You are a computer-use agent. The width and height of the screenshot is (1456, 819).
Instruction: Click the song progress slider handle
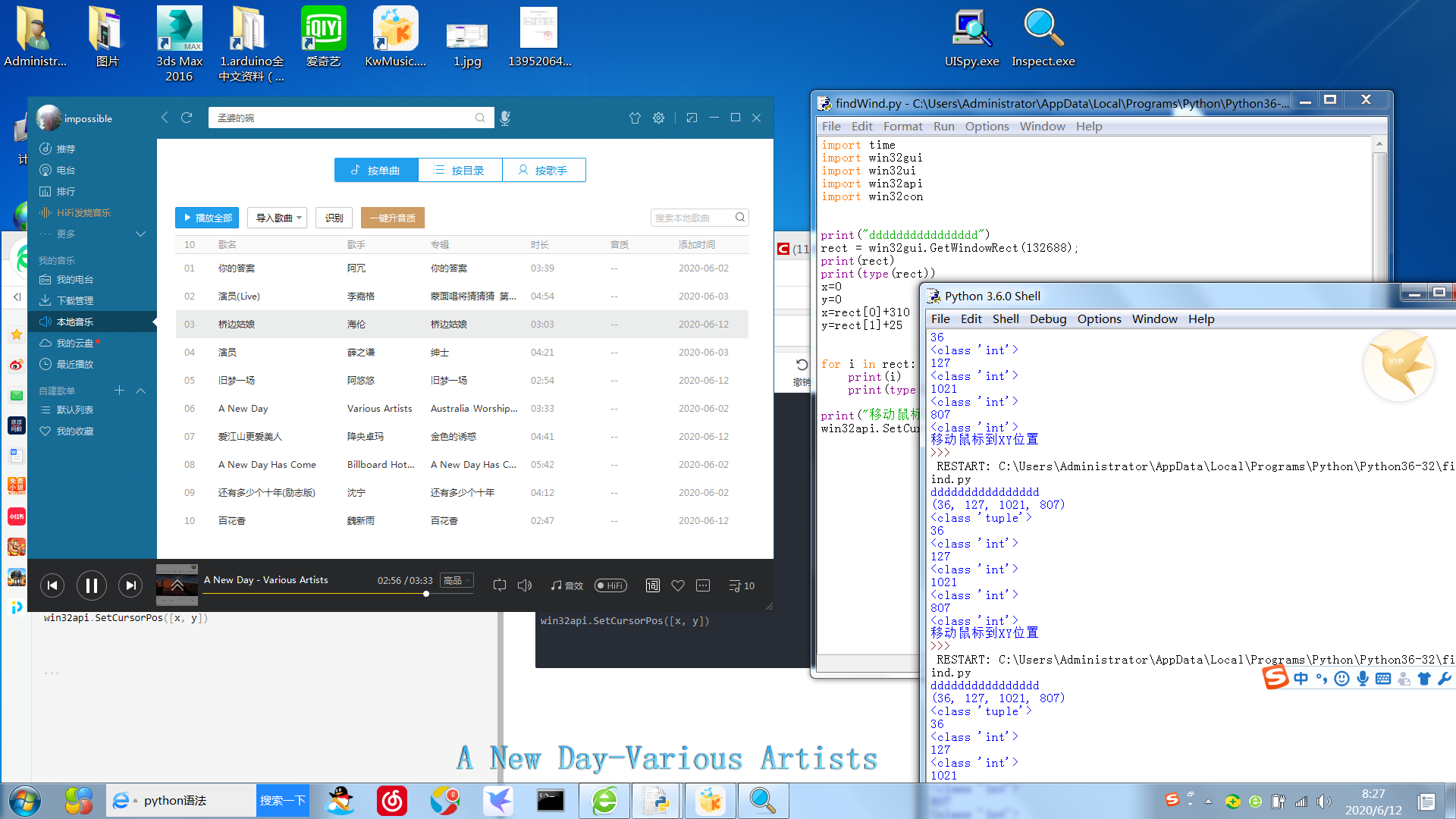click(x=426, y=594)
